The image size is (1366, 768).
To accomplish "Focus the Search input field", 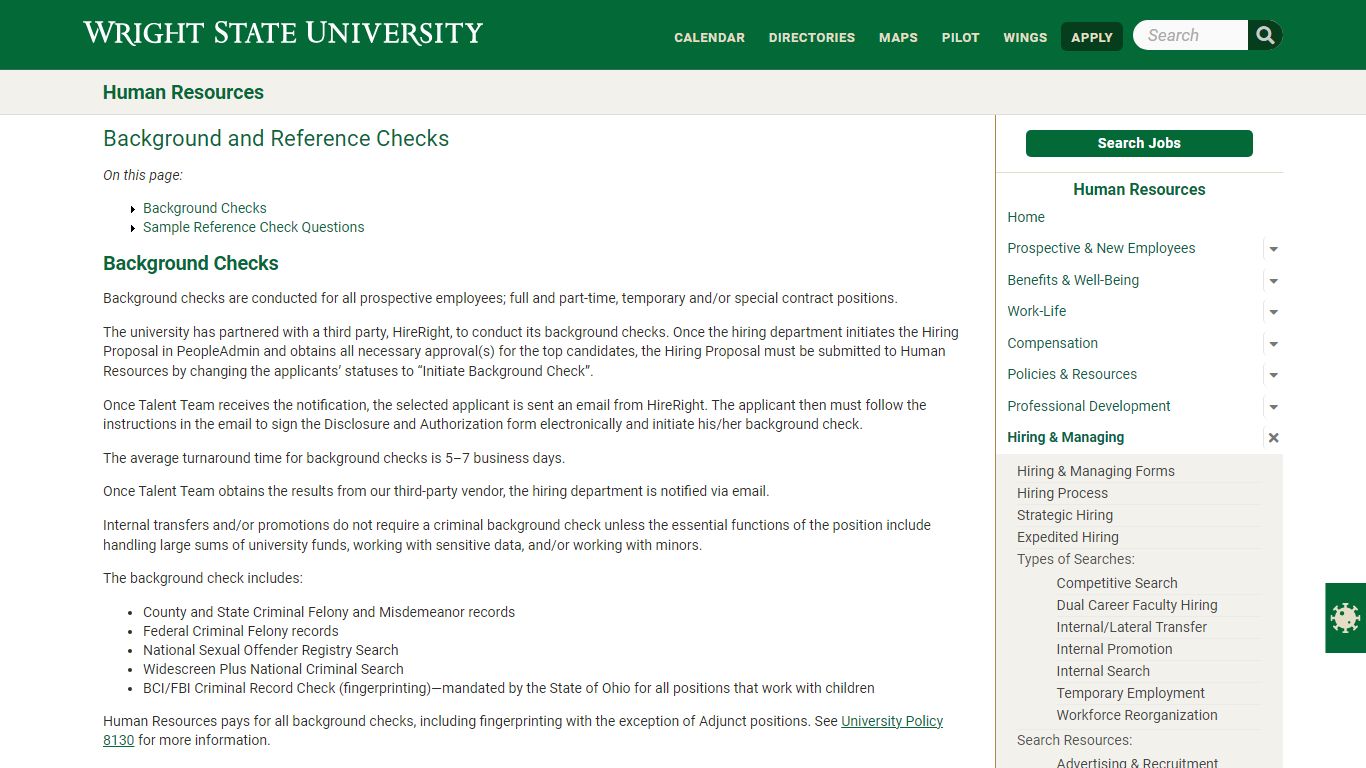I will (1191, 35).
